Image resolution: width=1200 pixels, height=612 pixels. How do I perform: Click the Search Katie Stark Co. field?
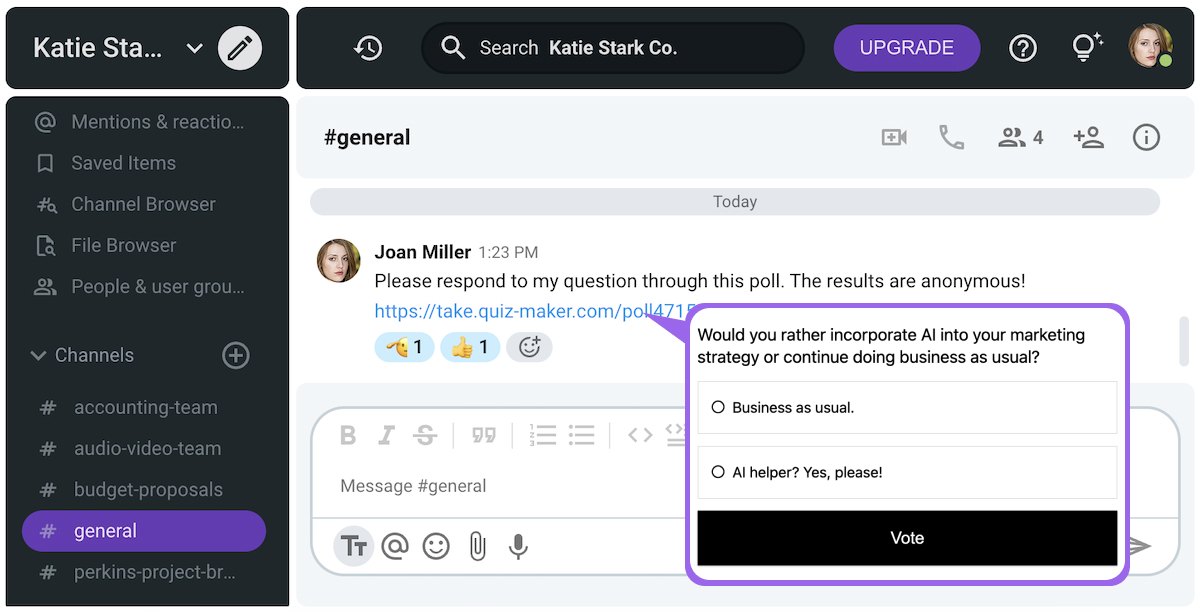(x=613, y=48)
